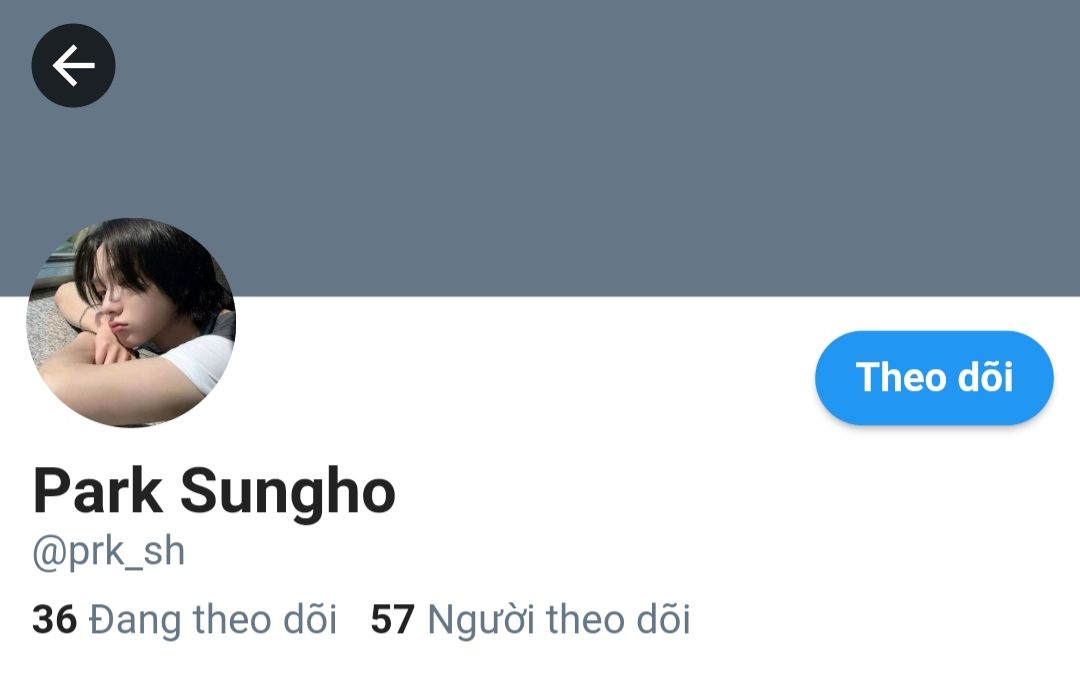Screen dimensions: 1080x674
Task: Follow the Park Sungho account
Action: (934, 377)
